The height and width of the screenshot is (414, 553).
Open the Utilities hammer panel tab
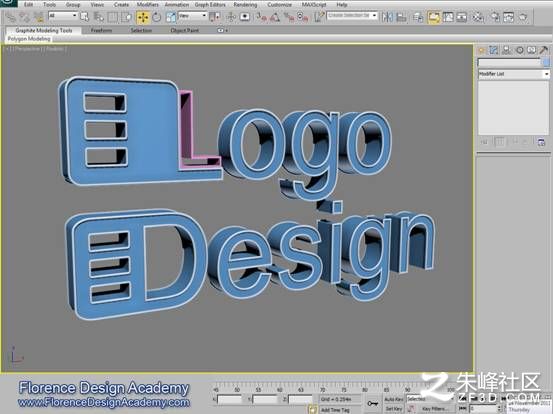click(543, 50)
